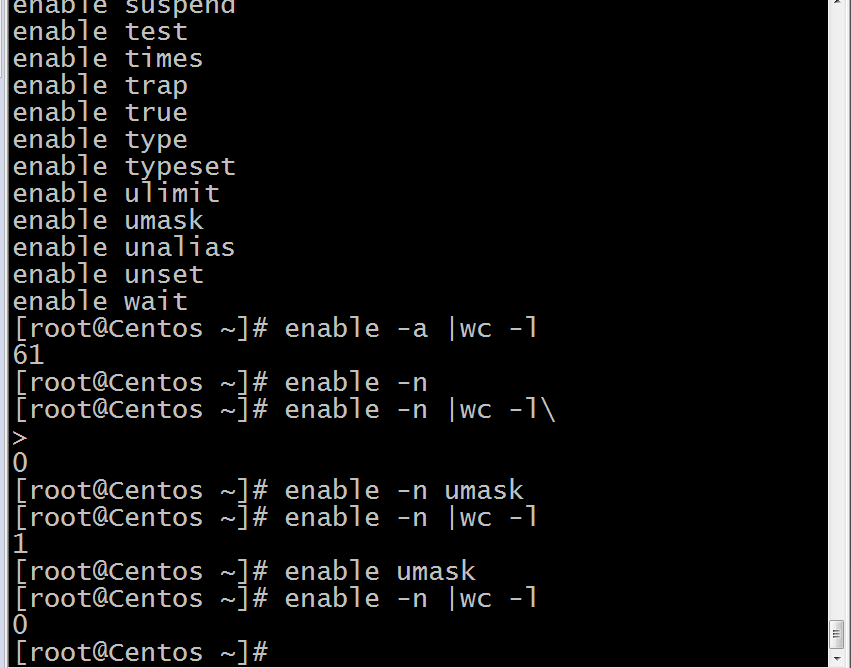Viewport: 851px width, 668px height.
Task: Click the 'enable -n umask' command line
Action: (x=269, y=491)
